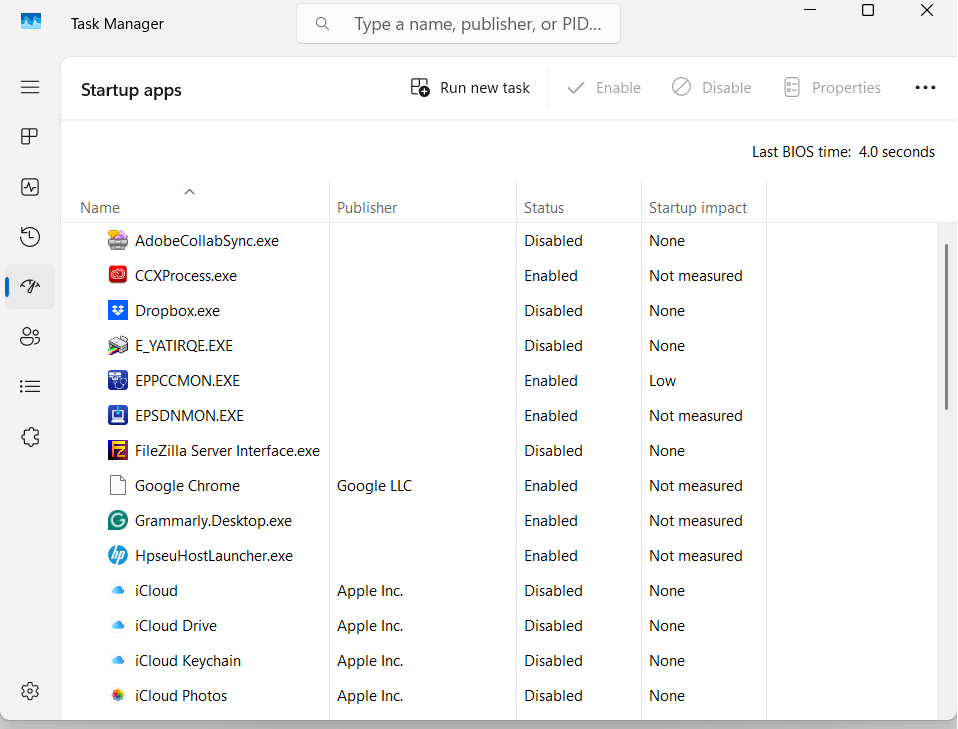Click the iCloud Photos flower icon

click(118, 695)
